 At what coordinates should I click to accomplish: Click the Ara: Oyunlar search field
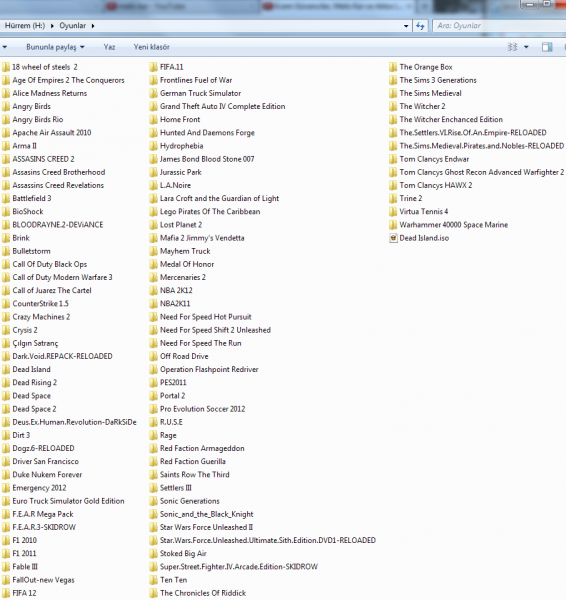(x=499, y=26)
